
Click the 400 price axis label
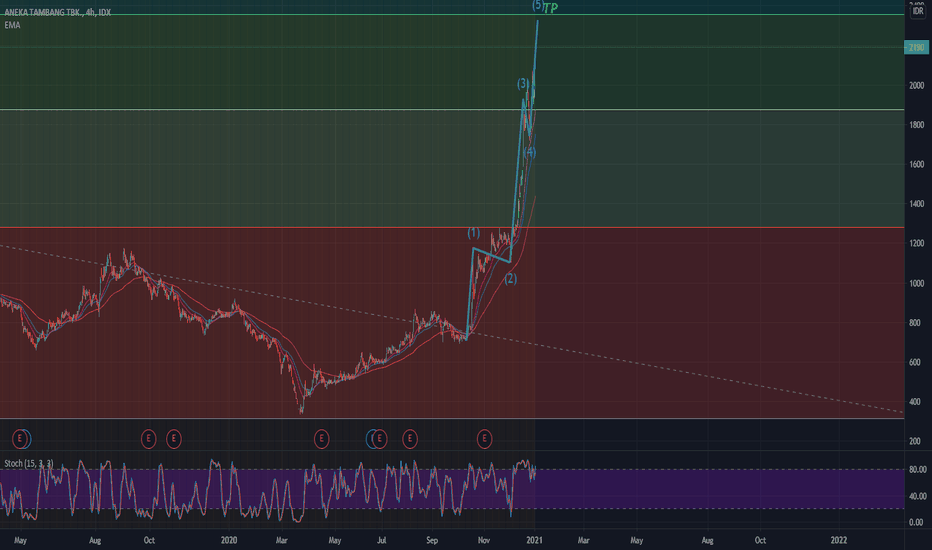915,402
